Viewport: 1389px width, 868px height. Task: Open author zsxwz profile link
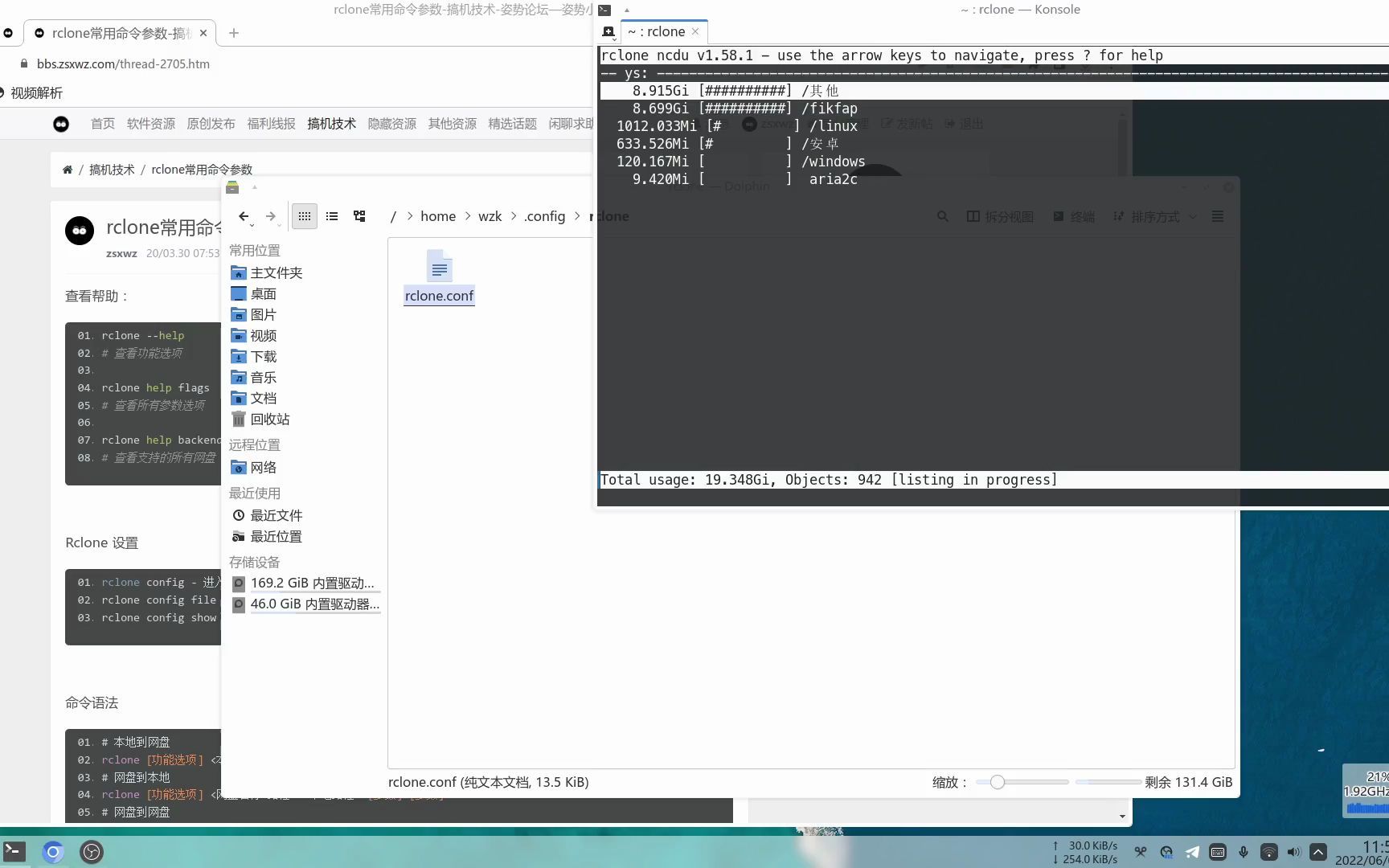click(x=121, y=253)
